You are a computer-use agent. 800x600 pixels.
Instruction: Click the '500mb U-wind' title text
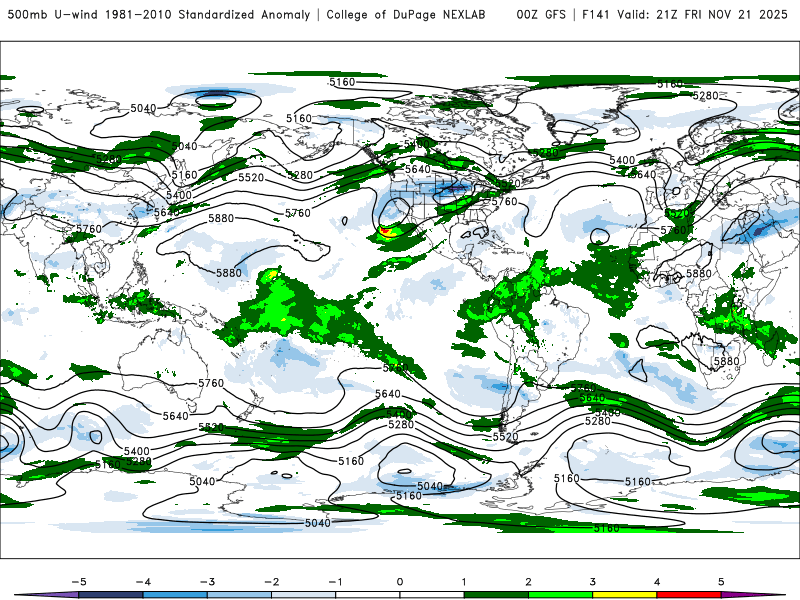coord(53,14)
